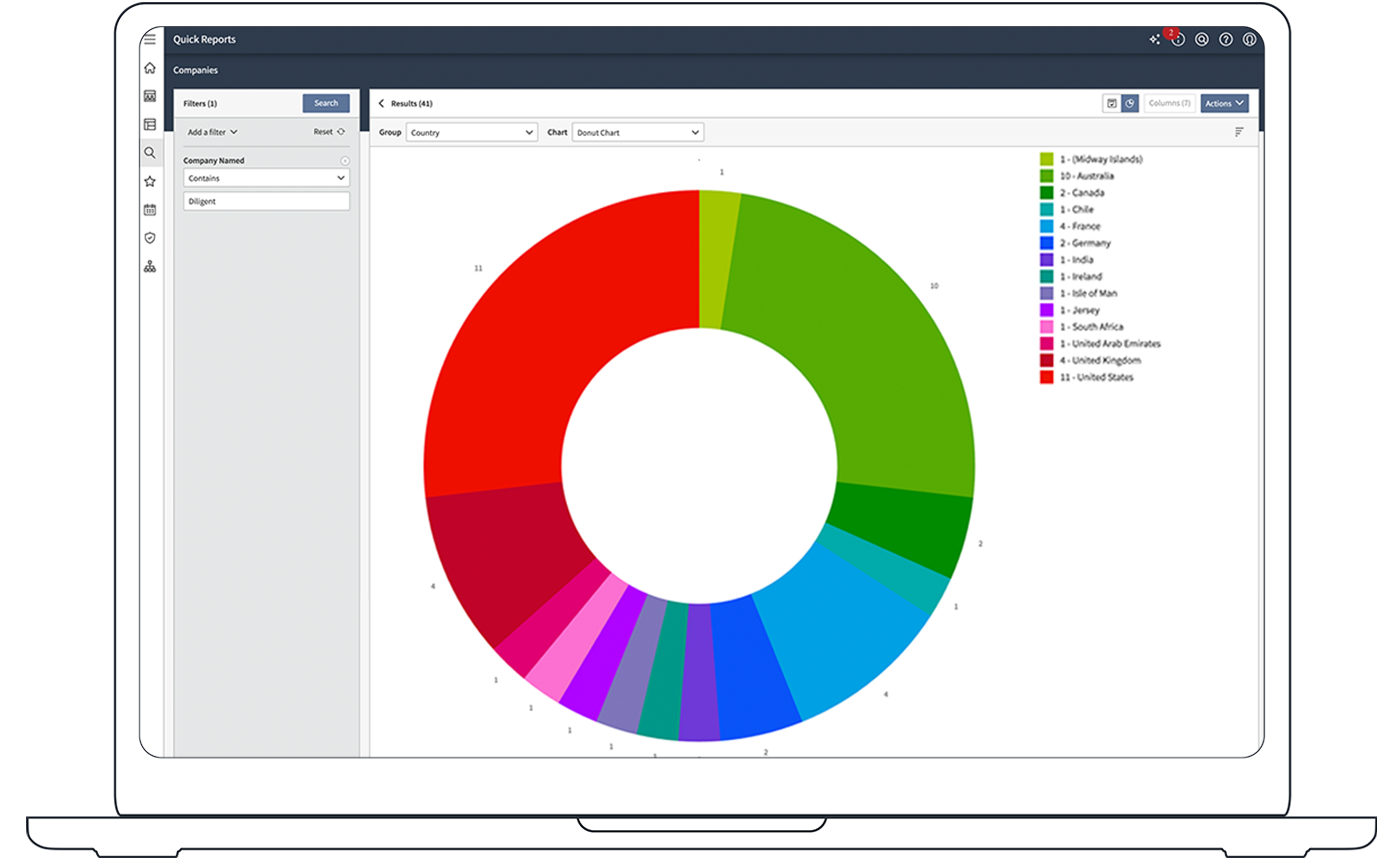Click the Diligent filter text field

266,201
